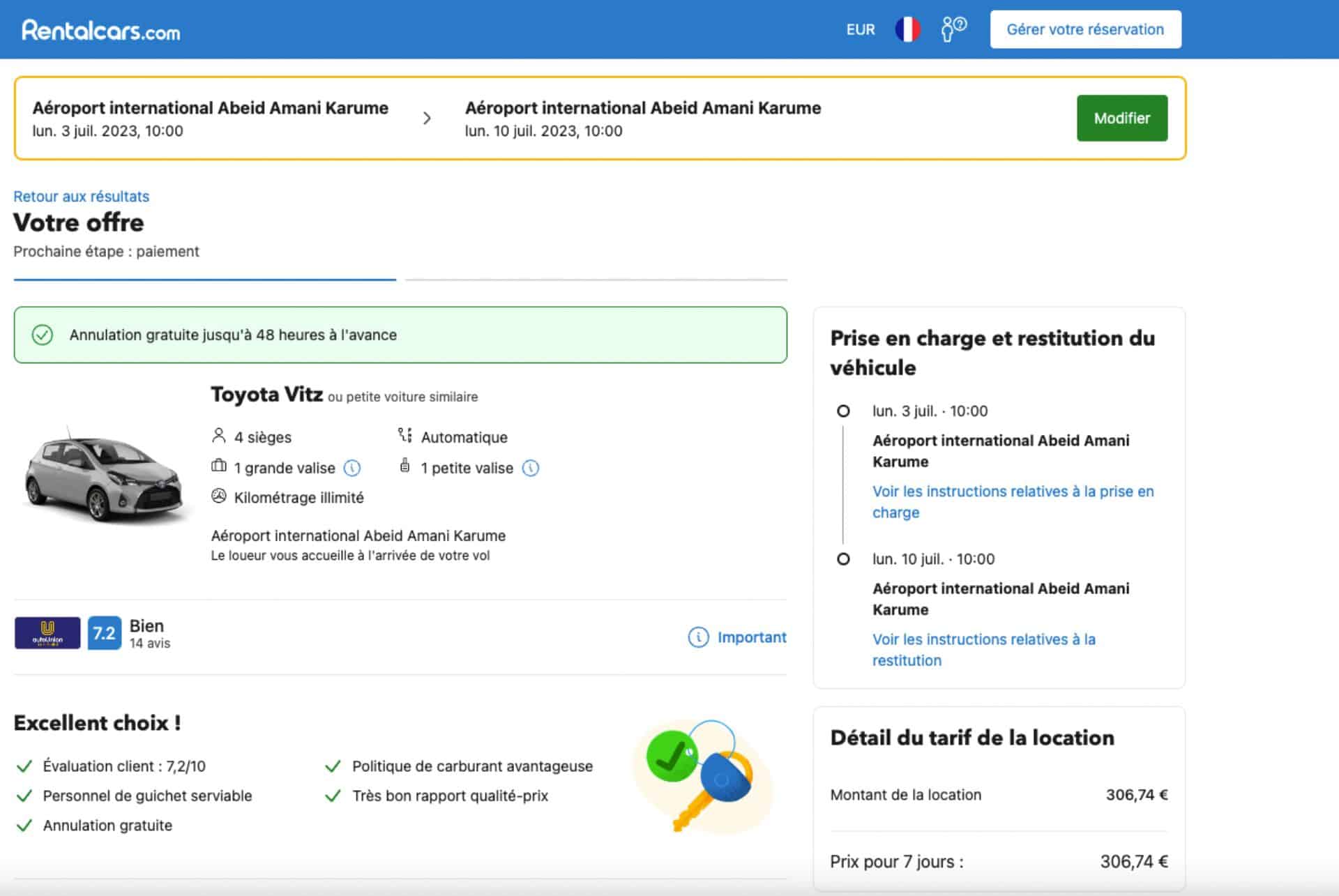The width and height of the screenshot is (1339, 896).
Task: Click the Toyota Vitz title
Action: pyautogui.click(x=267, y=395)
